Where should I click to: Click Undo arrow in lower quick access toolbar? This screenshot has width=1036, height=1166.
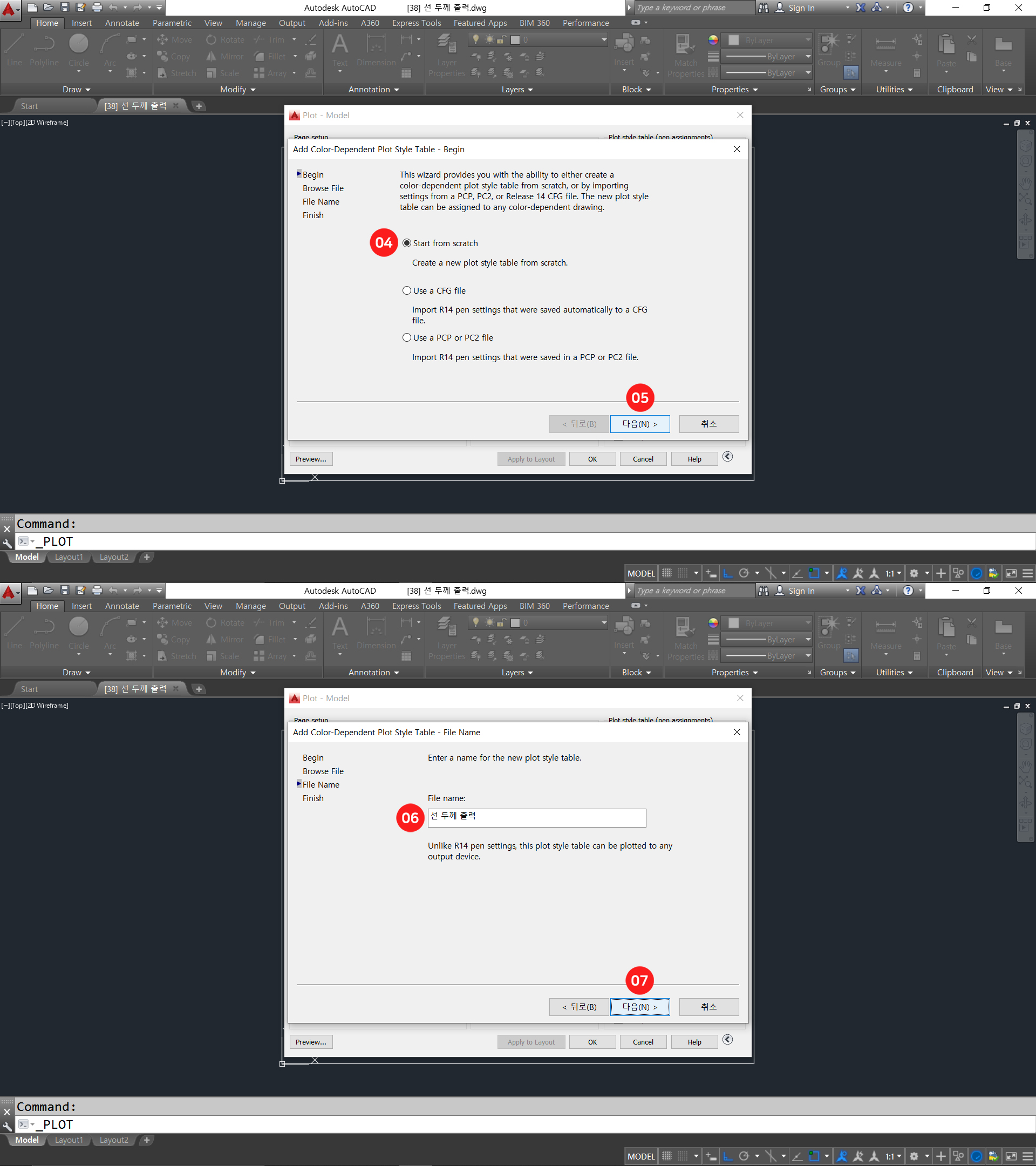113,591
